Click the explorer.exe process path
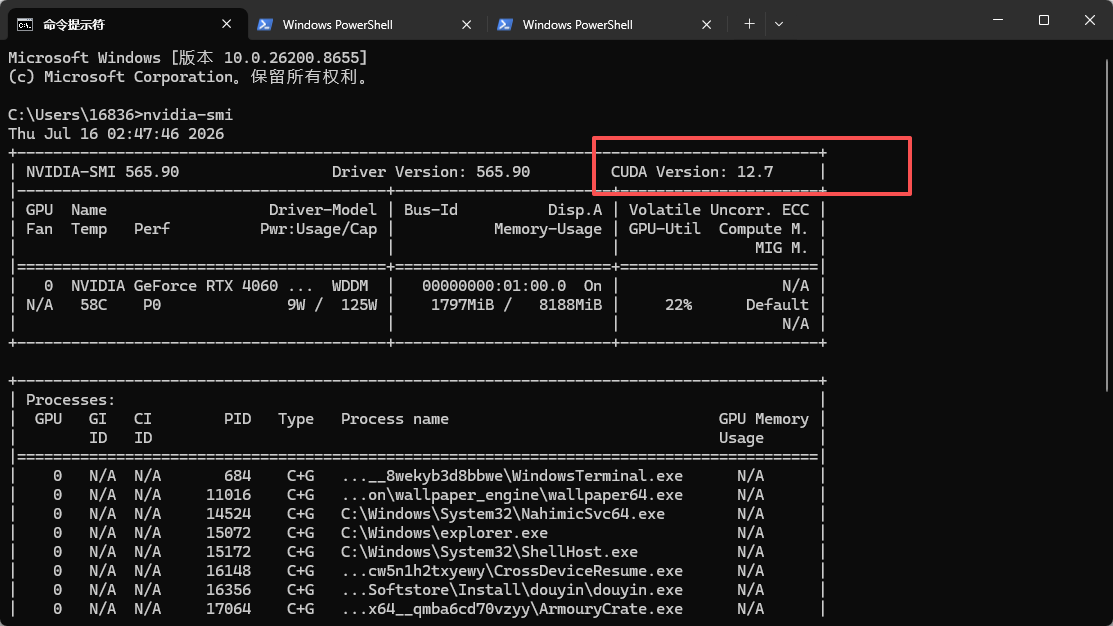 coord(444,533)
